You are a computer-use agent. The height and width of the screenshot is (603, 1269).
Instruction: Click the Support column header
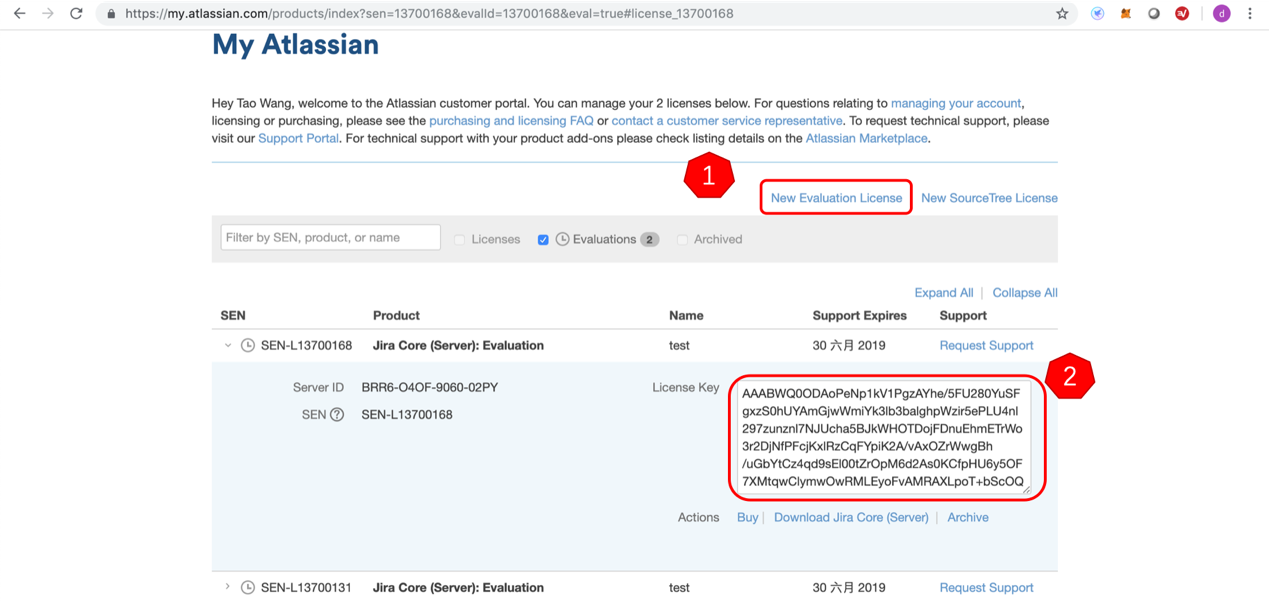963,316
